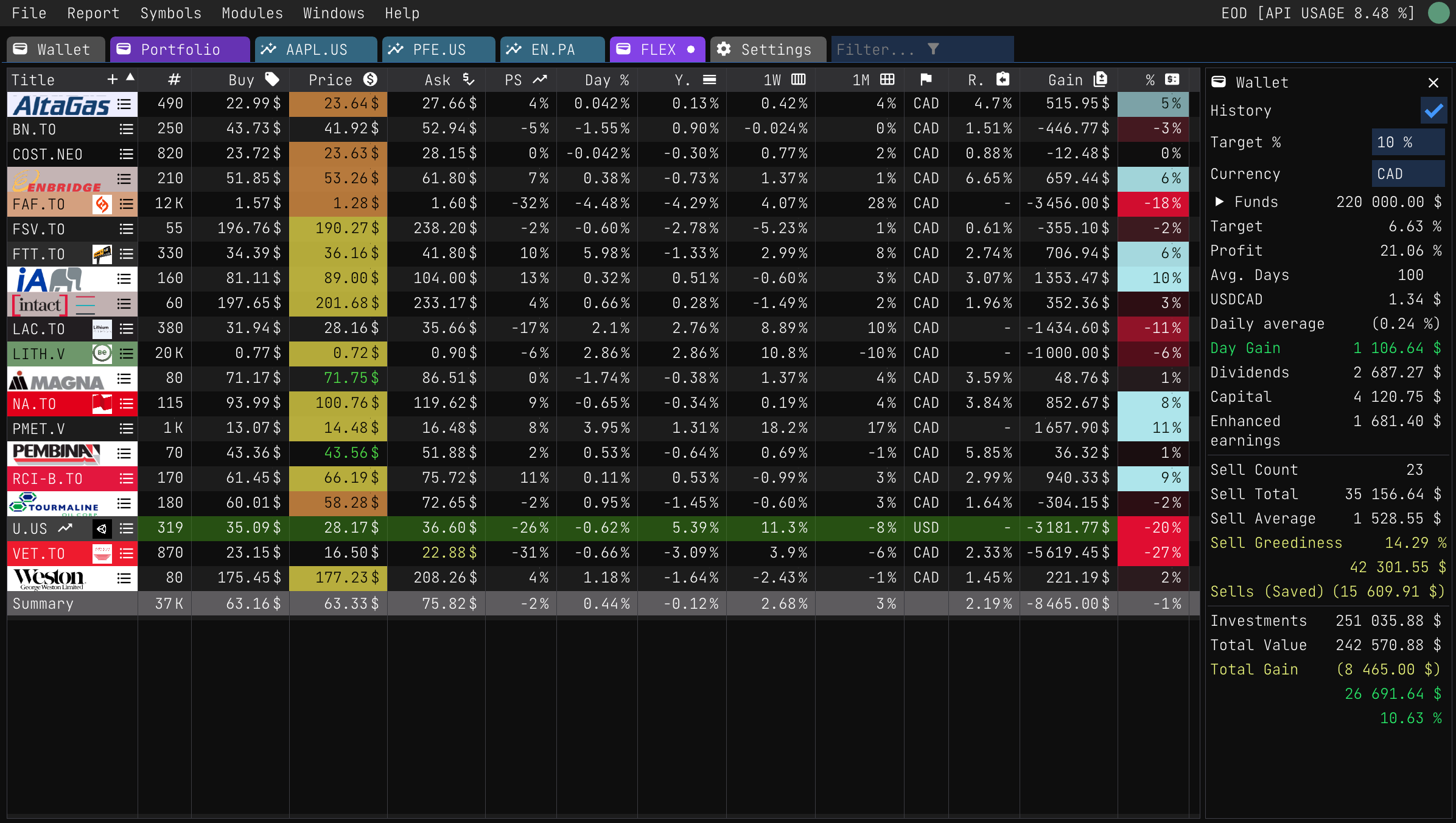The image size is (1456, 823).
Task: Click the PS column trend icon
Action: (540, 79)
